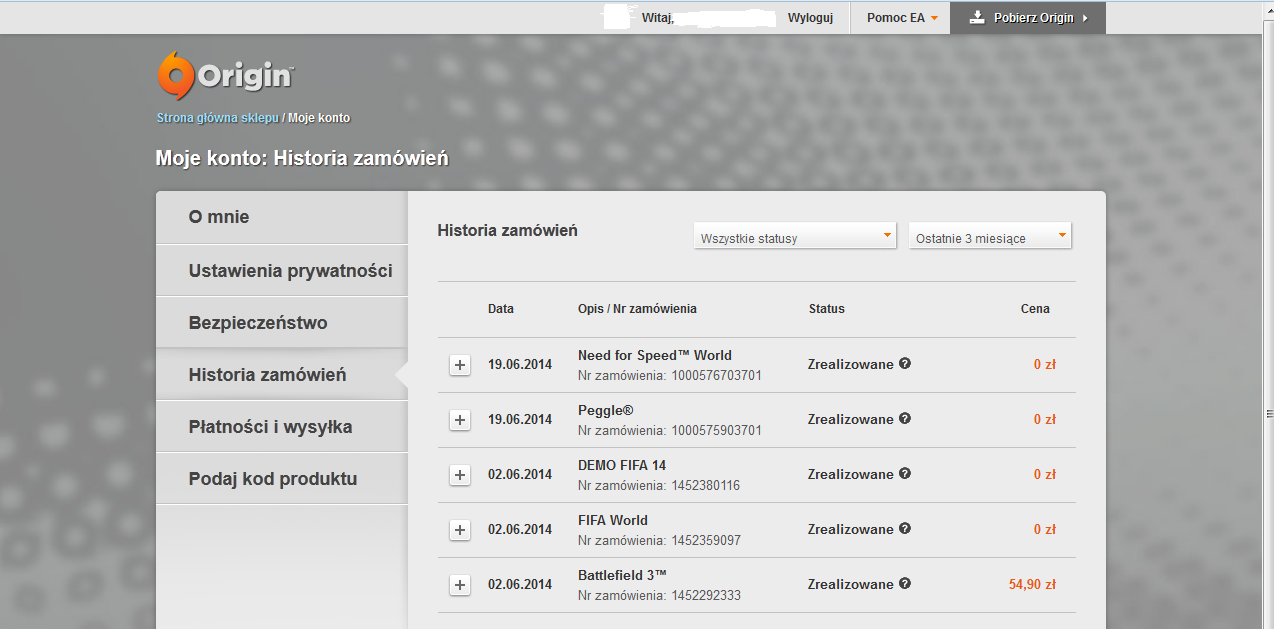The height and width of the screenshot is (629, 1274).
Task: Open Ustawienia prywatności section
Action: (282, 271)
